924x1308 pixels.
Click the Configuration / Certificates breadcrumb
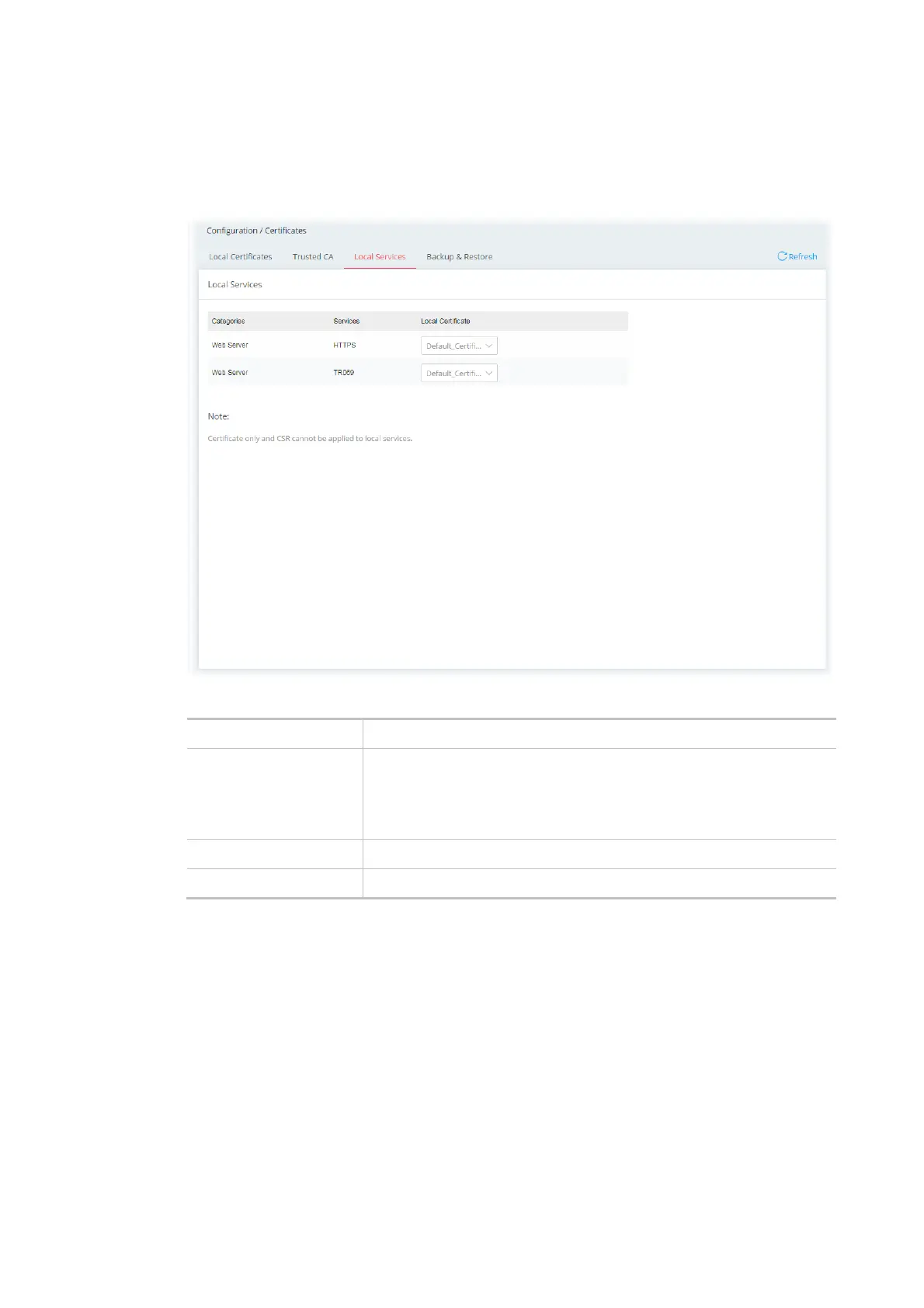pos(256,231)
